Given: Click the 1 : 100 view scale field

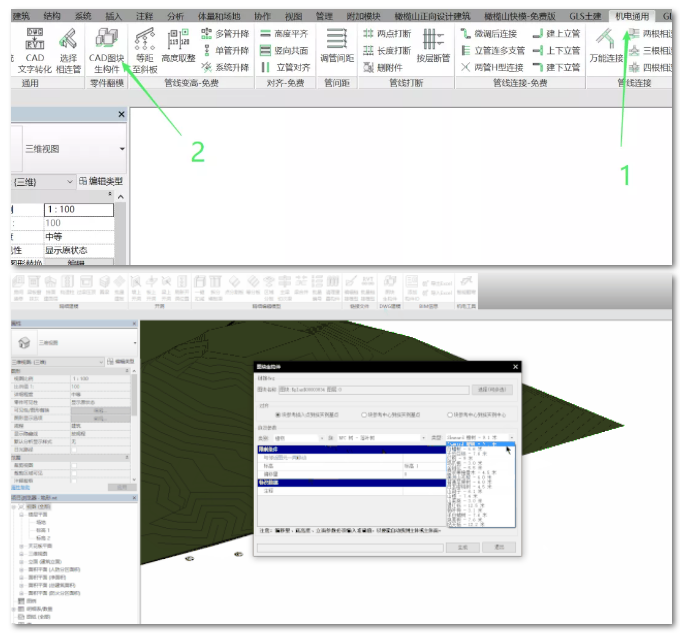Looking at the screenshot, I should pyautogui.click(x=79, y=209).
